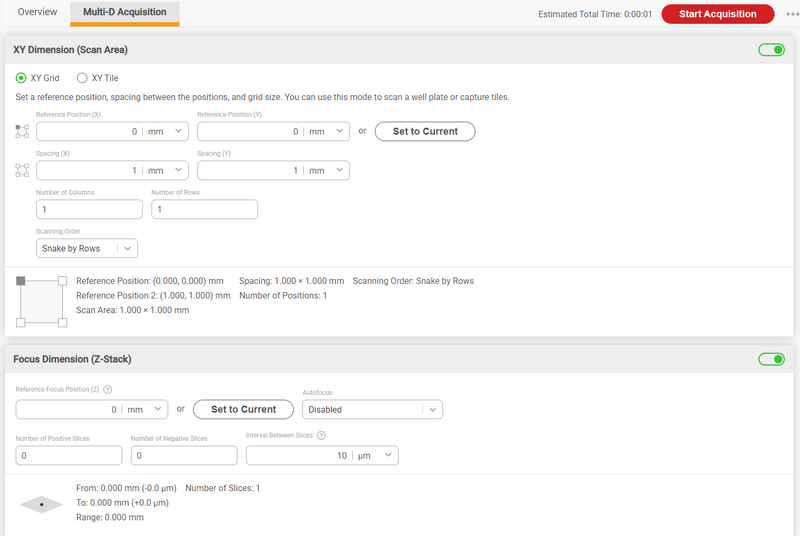Click the help icon beside Interval Between Slices

pos(321,436)
